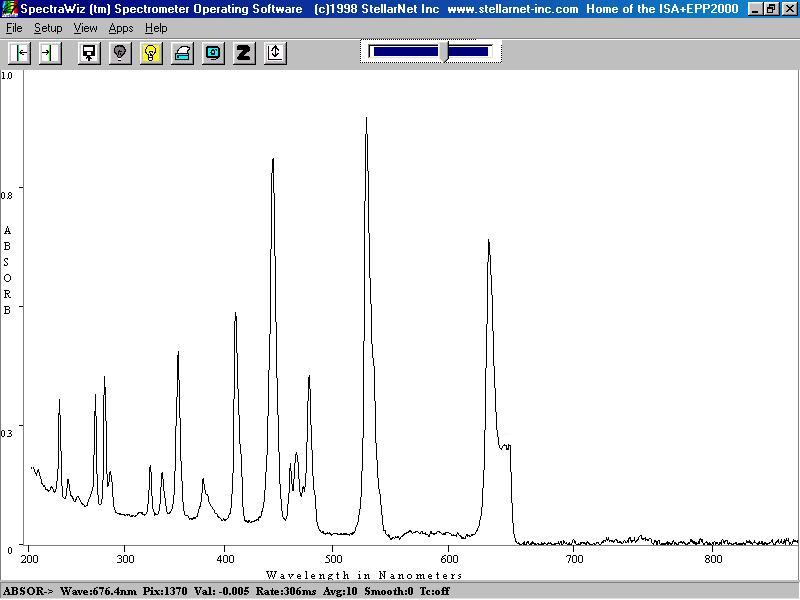Click the Wave:676.4nm status bar readout
Screen dimensions: 800x600
pyautogui.click(x=98, y=591)
